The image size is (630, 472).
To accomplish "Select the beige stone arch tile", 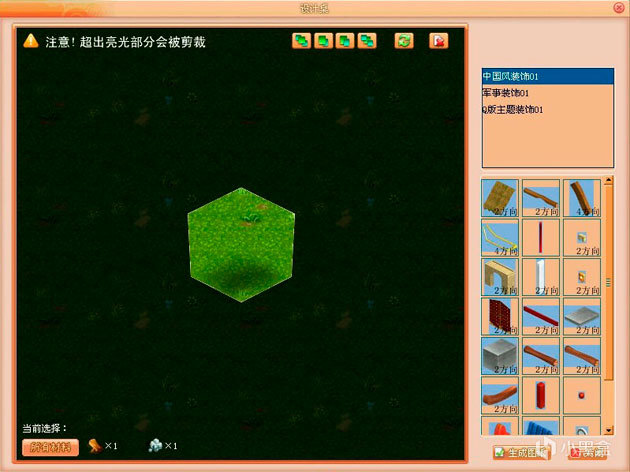I will point(500,277).
